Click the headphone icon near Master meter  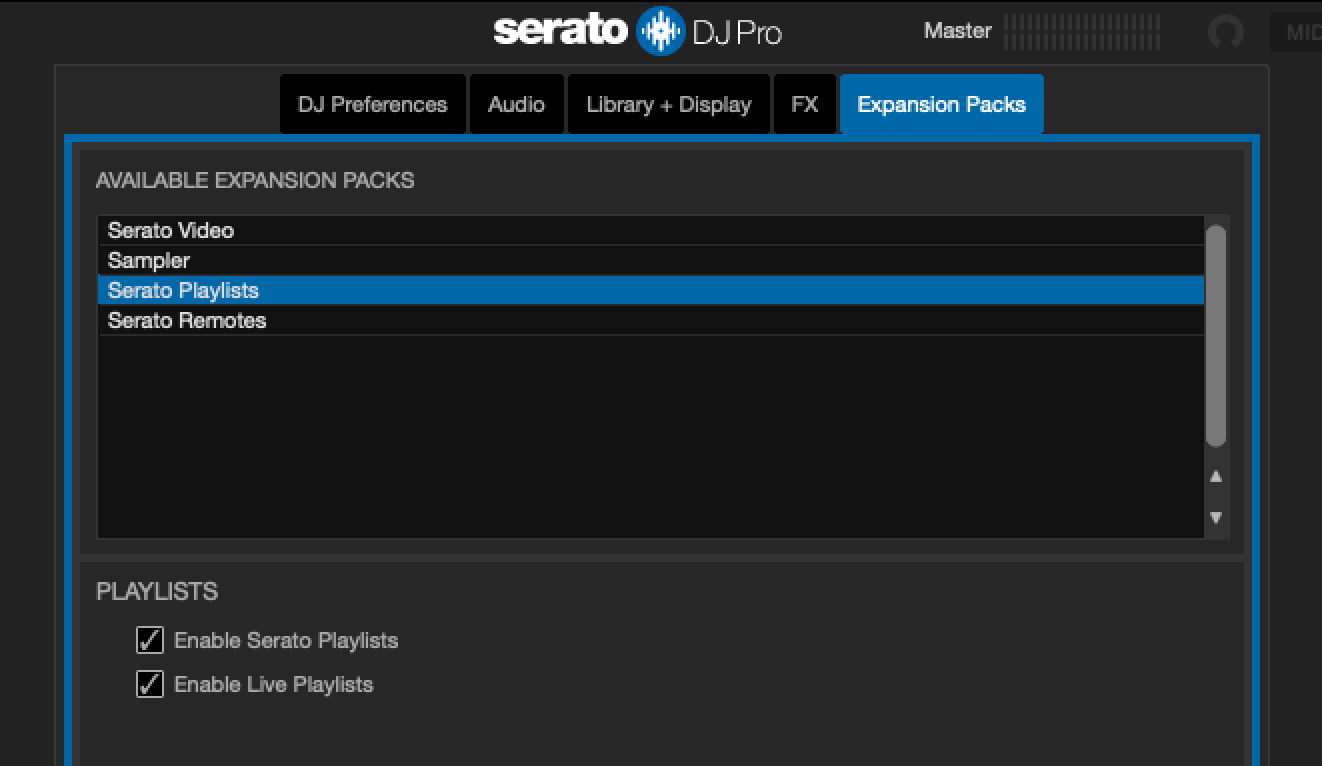pyautogui.click(x=1226, y=32)
